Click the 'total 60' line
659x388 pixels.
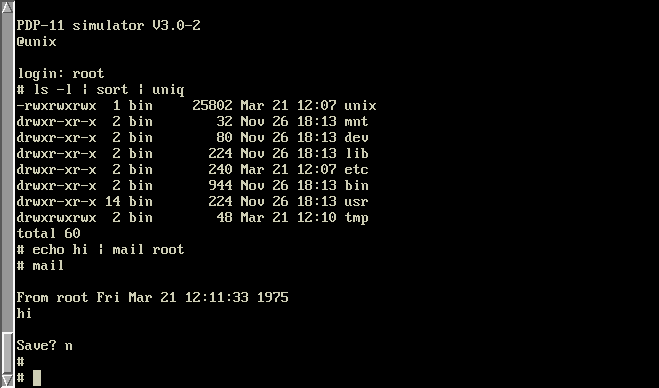tap(48, 234)
